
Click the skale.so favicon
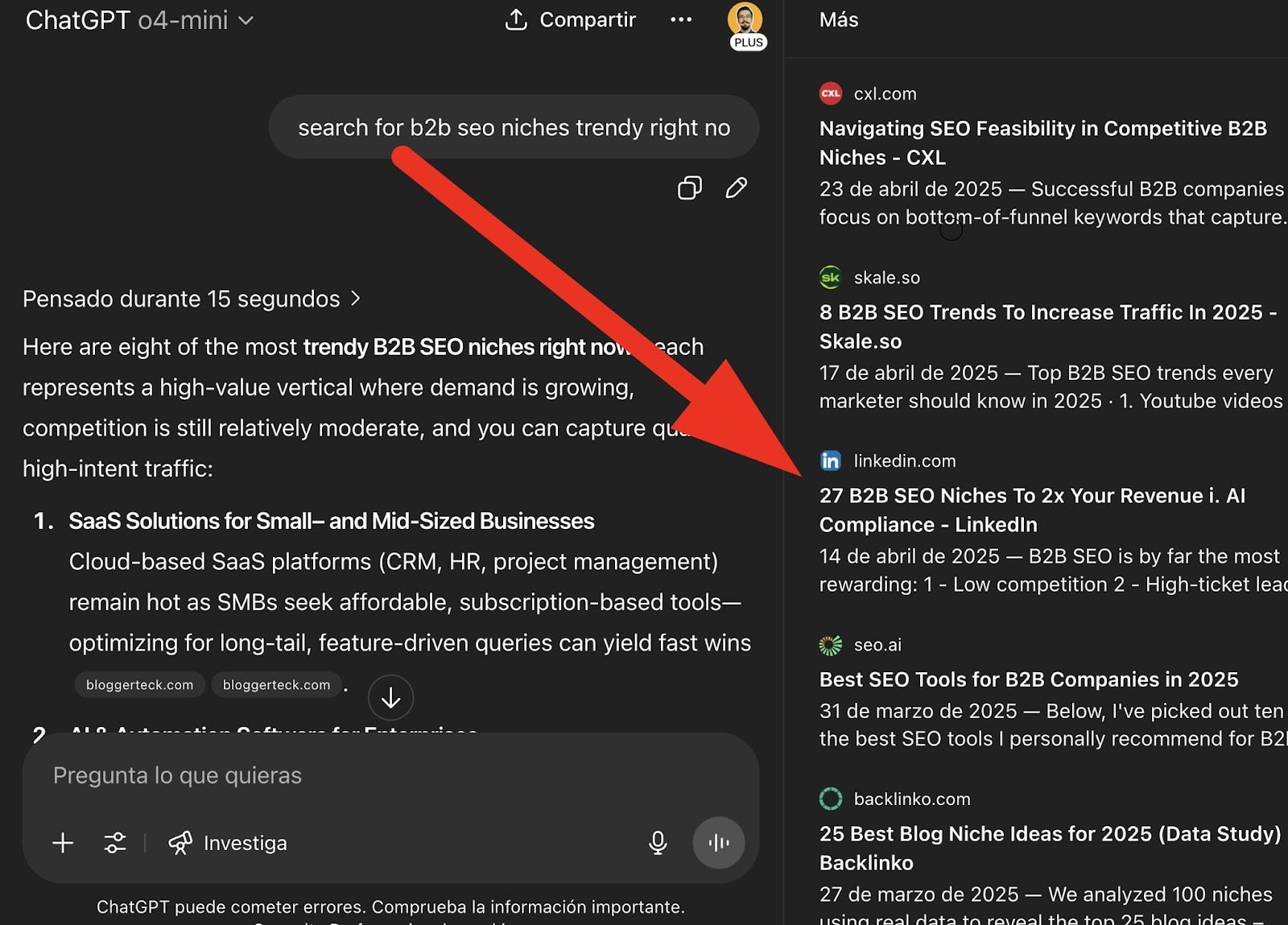coord(831,278)
